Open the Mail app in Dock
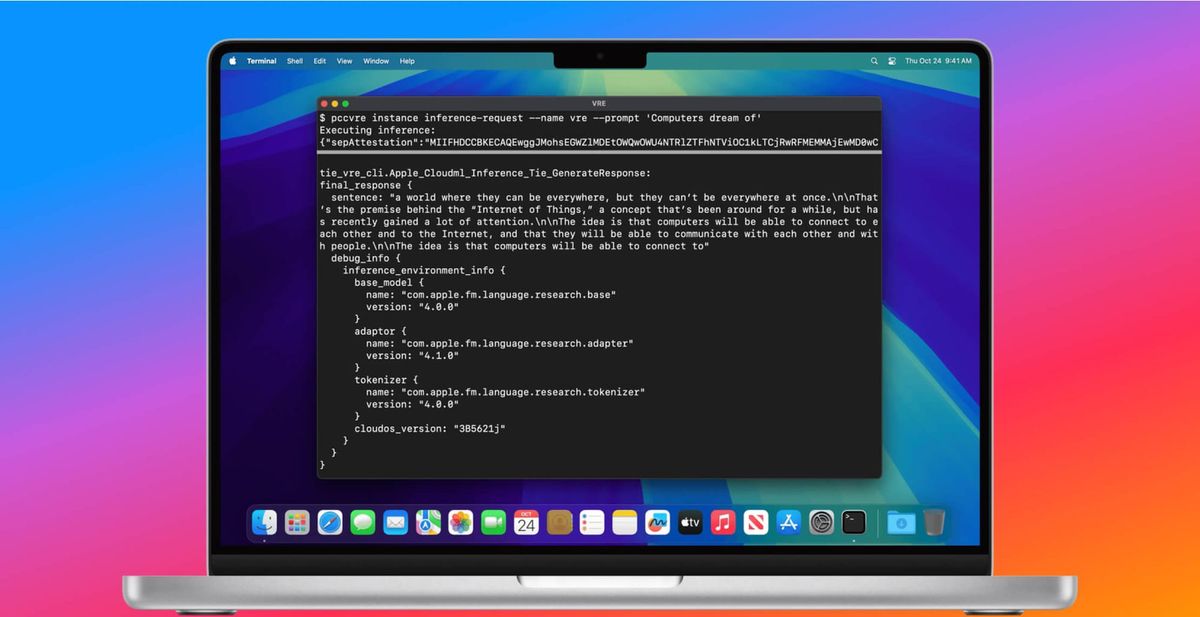Screen dimensions: 1200x617 395,522
